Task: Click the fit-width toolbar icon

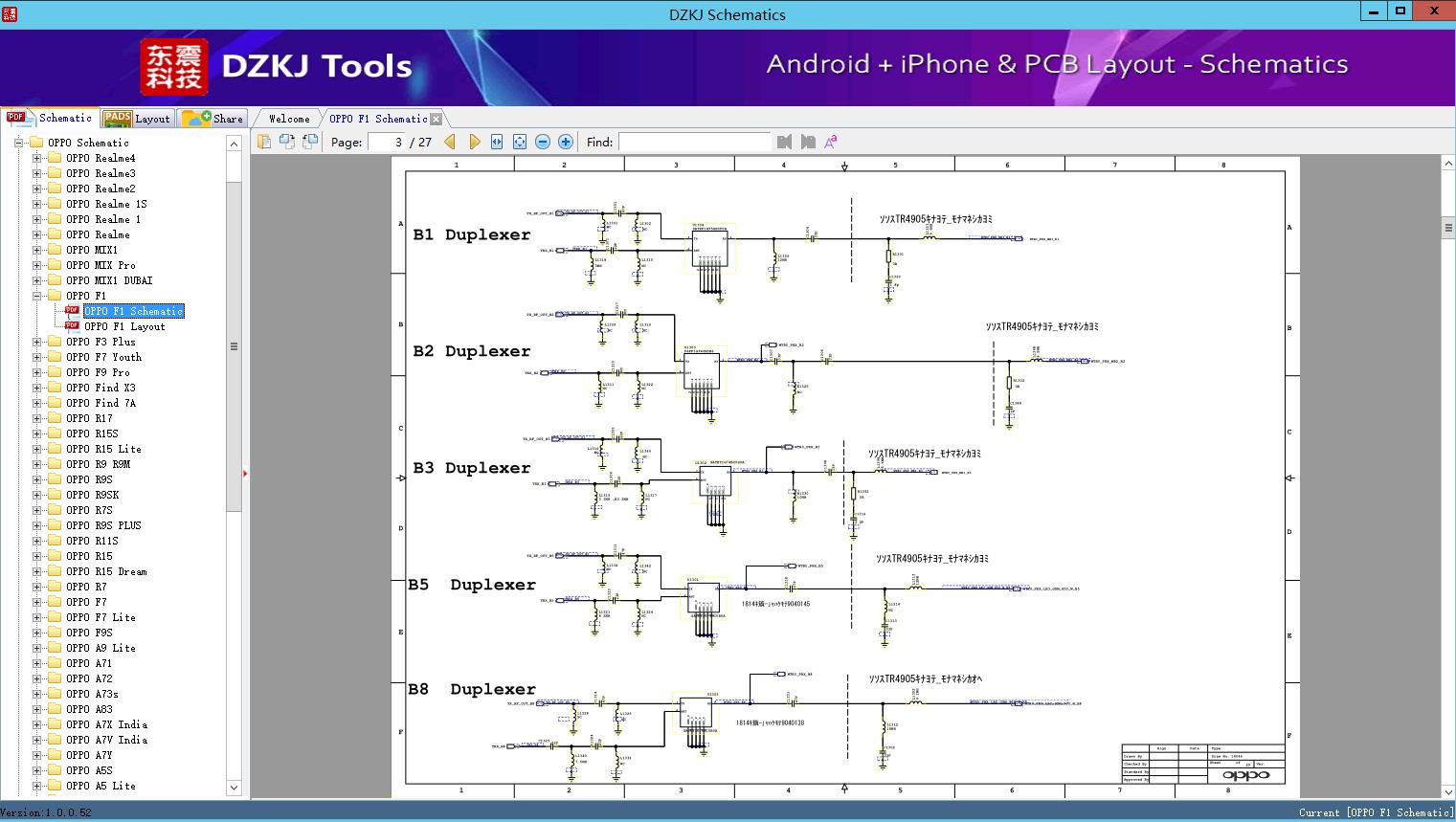Action: click(497, 142)
